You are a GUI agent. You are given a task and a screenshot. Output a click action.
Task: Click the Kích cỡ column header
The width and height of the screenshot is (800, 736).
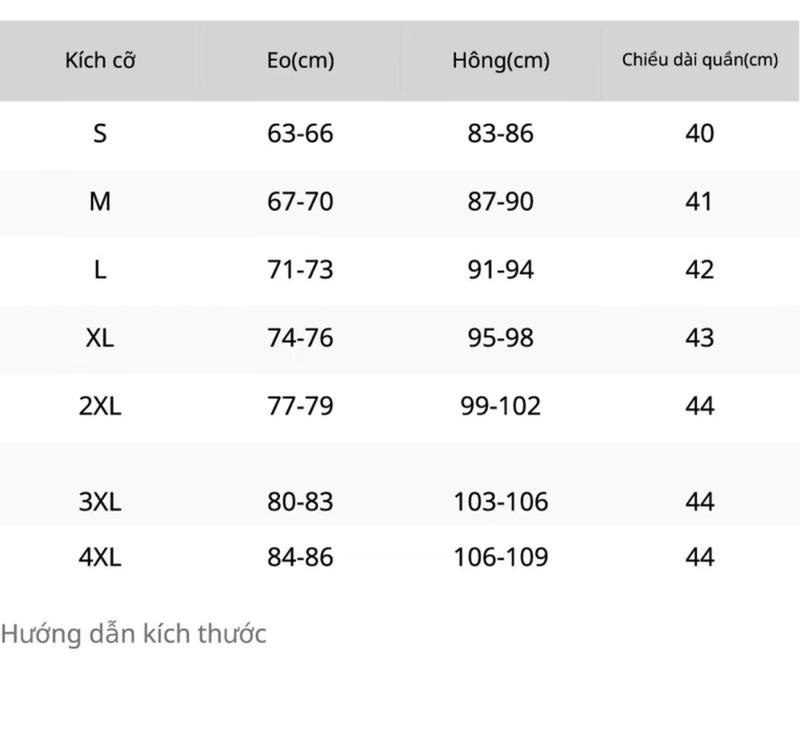100,60
